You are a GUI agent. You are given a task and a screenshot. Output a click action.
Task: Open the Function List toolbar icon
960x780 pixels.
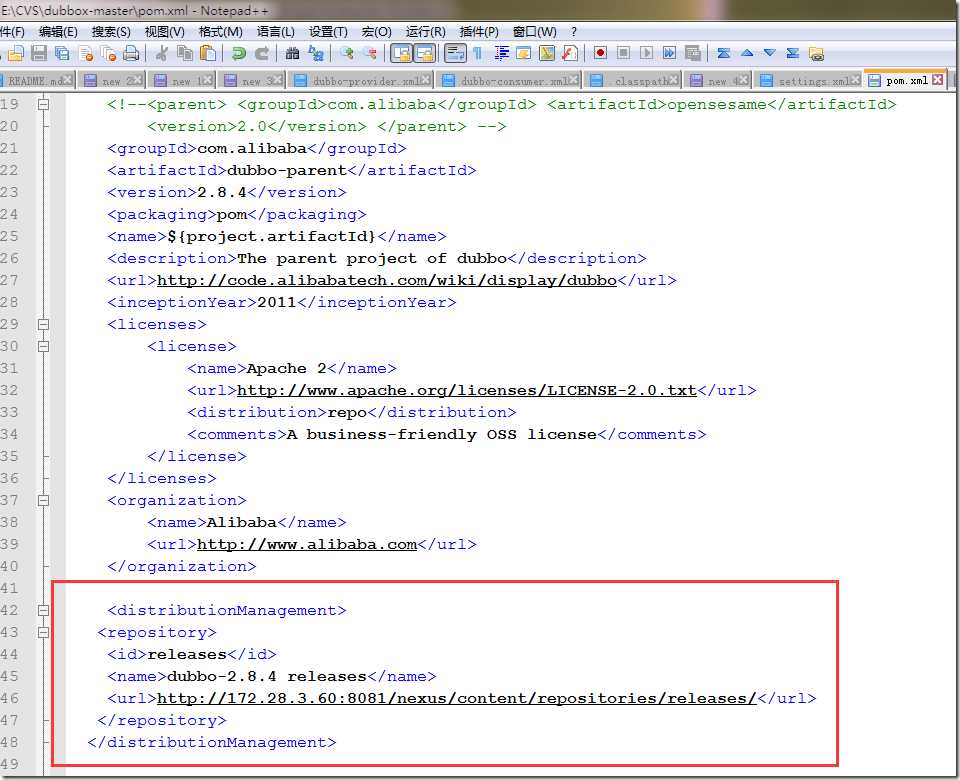(570, 54)
